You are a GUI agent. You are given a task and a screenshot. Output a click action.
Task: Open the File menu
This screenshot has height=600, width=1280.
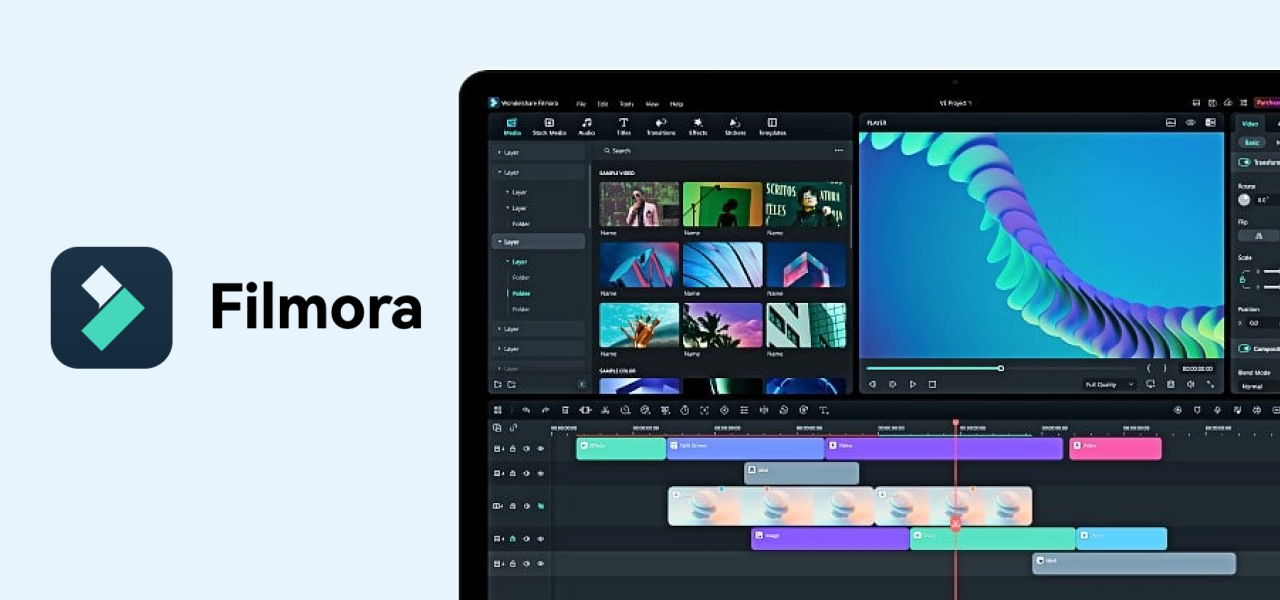pos(581,104)
